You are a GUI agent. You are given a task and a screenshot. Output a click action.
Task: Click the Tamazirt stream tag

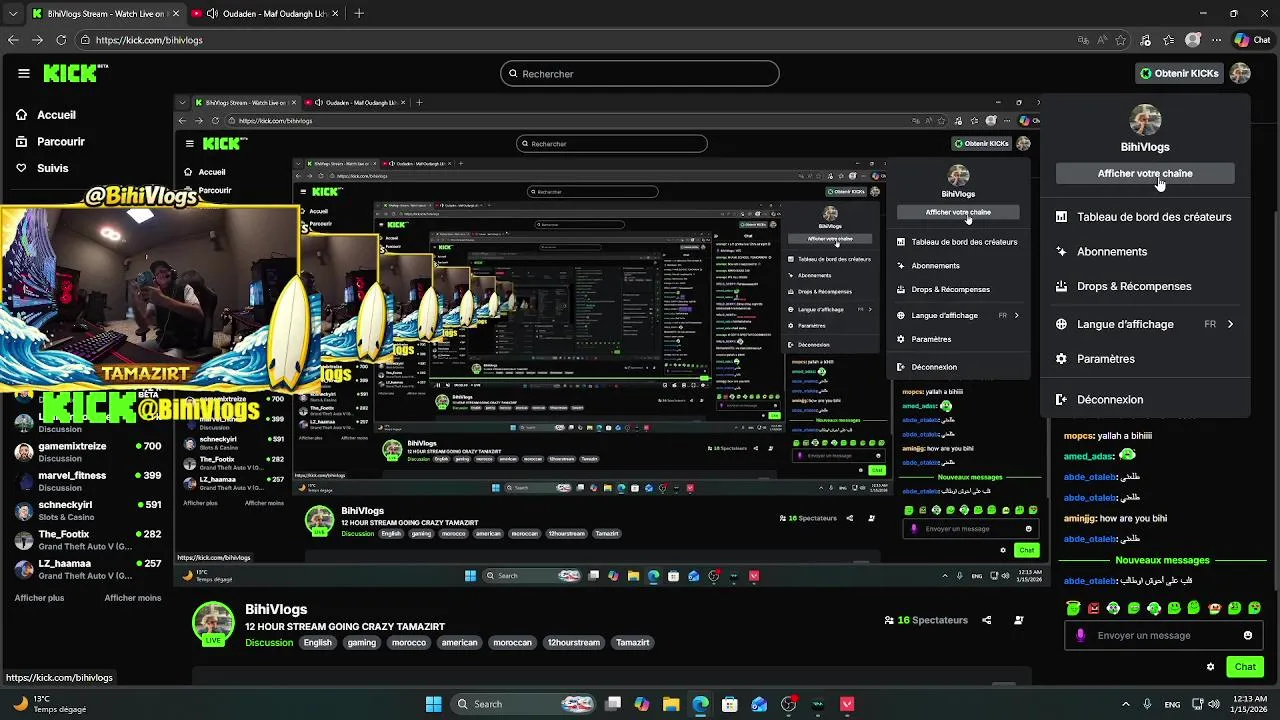[x=632, y=643]
